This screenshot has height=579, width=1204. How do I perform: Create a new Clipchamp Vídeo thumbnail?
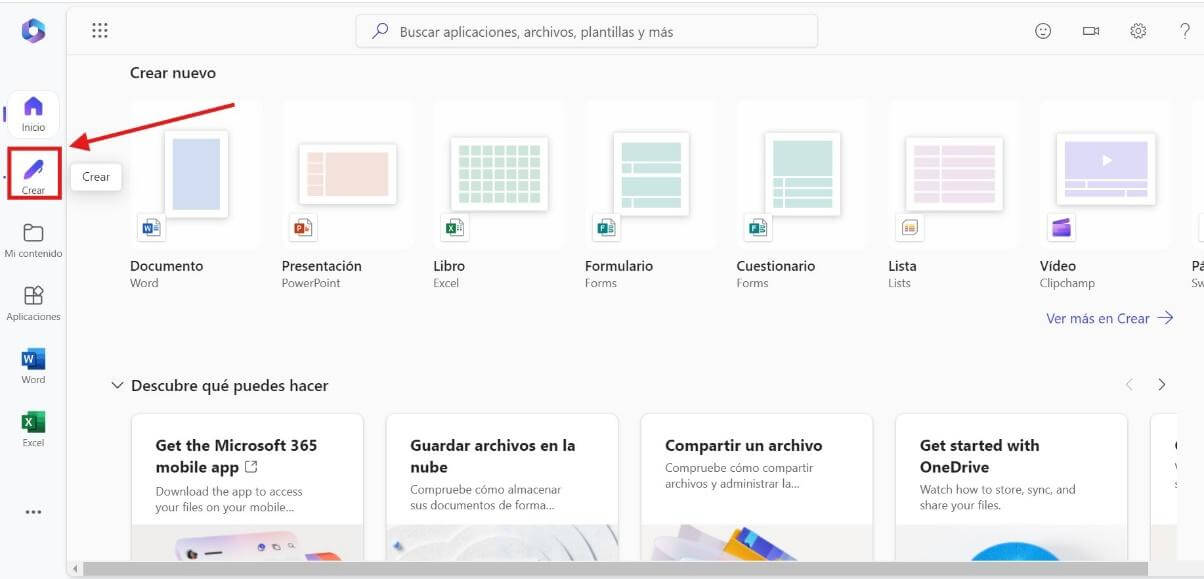(1105, 174)
